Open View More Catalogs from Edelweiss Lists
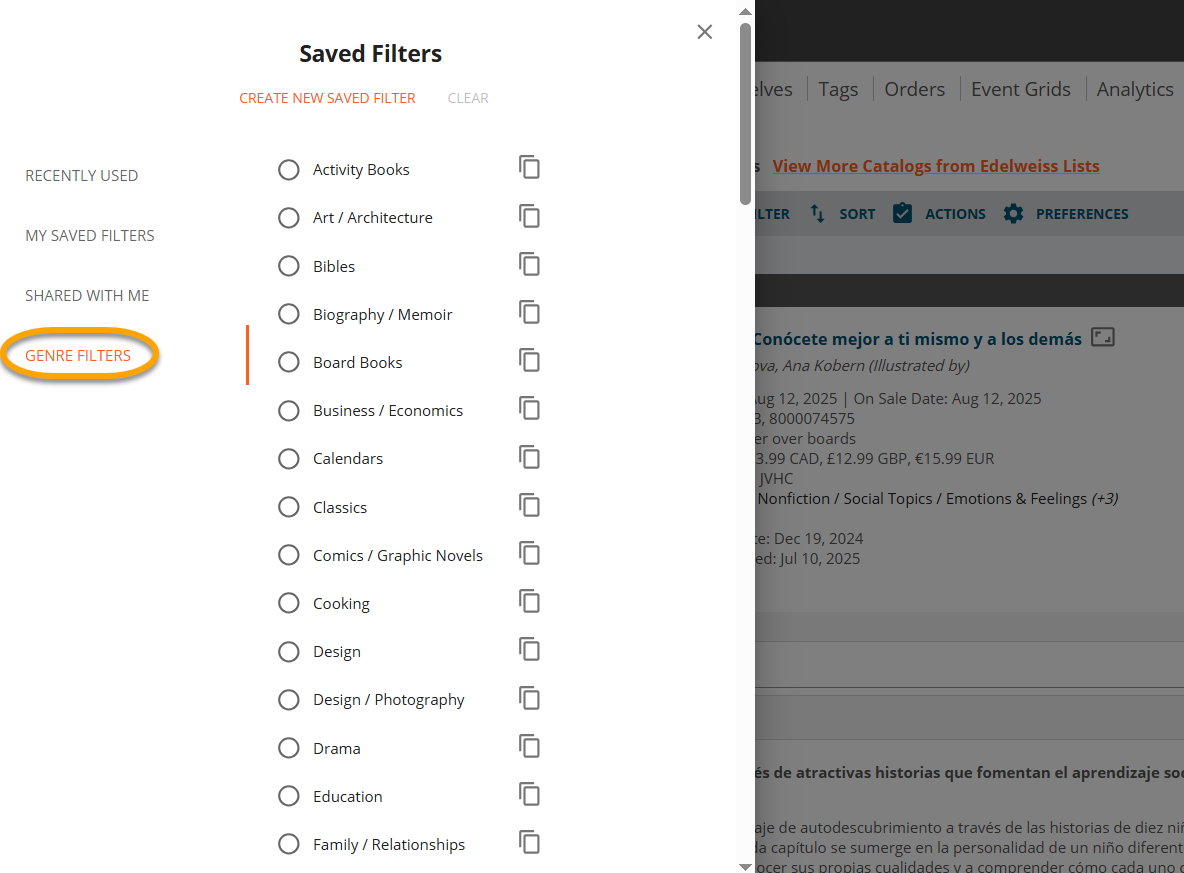 [936, 166]
